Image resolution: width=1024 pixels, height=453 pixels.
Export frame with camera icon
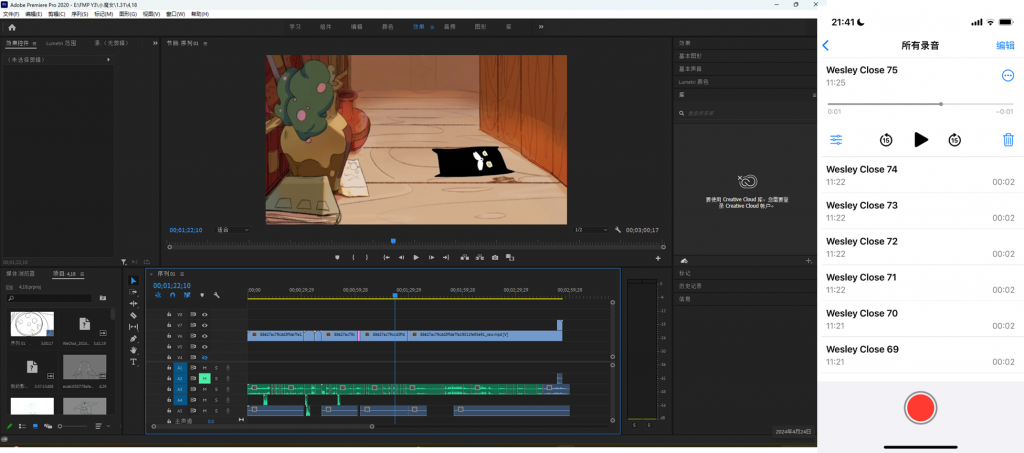[x=495, y=257]
